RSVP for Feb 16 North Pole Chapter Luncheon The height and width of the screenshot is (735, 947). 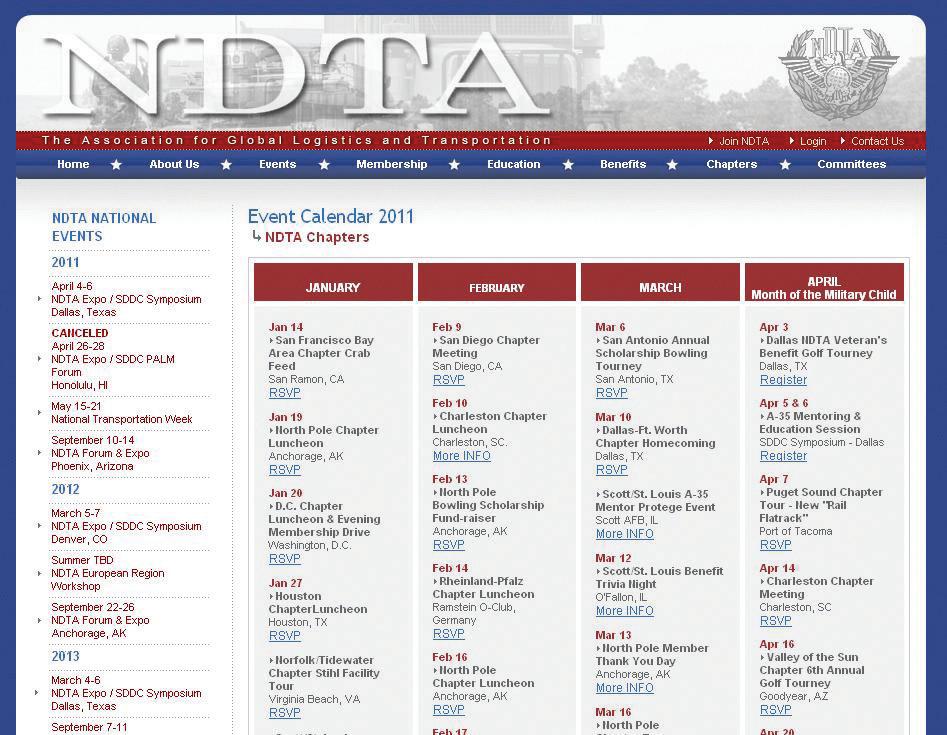(449, 710)
